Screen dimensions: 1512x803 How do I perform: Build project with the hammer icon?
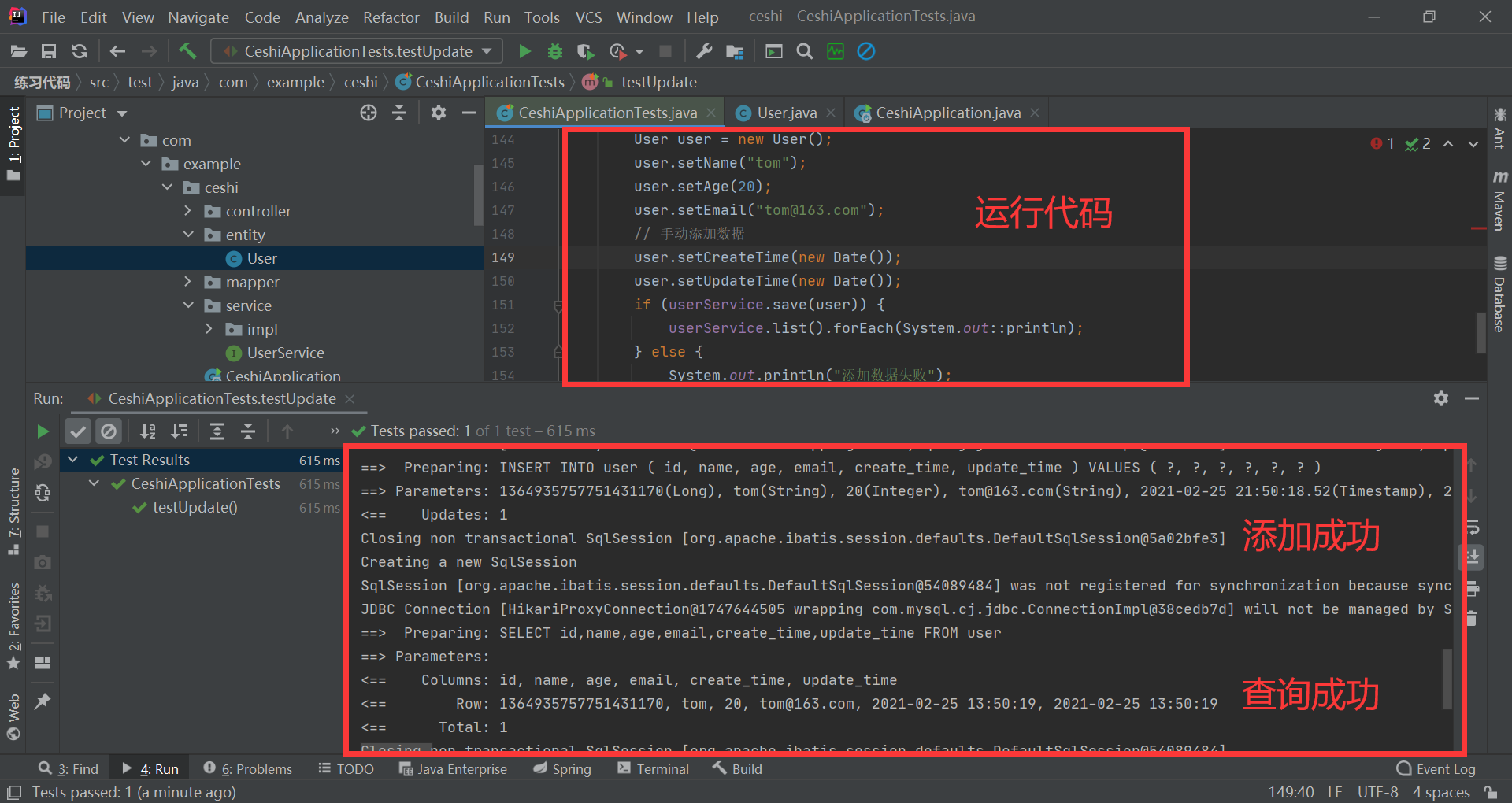pyautogui.click(x=187, y=51)
